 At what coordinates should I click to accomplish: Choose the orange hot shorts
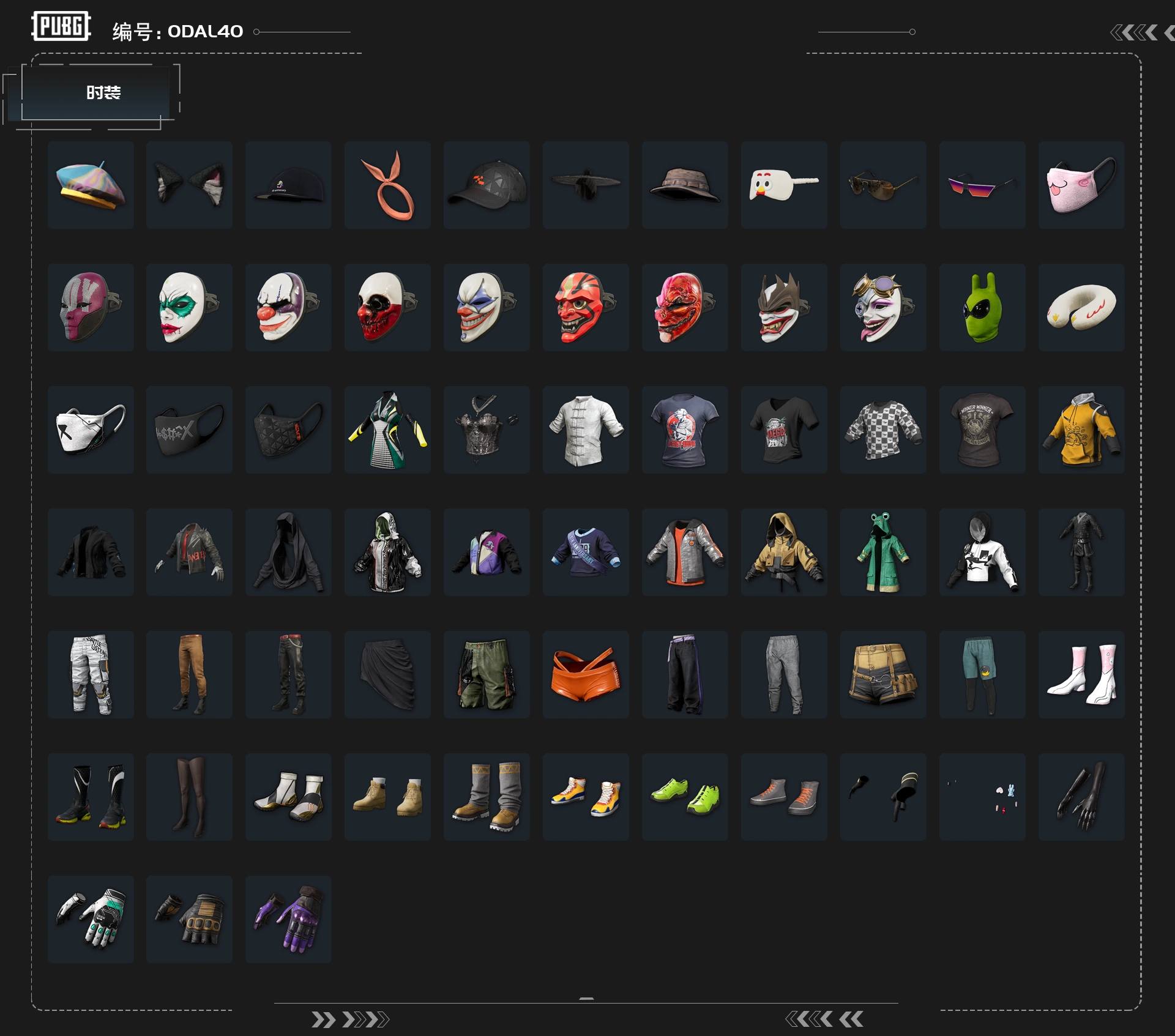click(586, 674)
